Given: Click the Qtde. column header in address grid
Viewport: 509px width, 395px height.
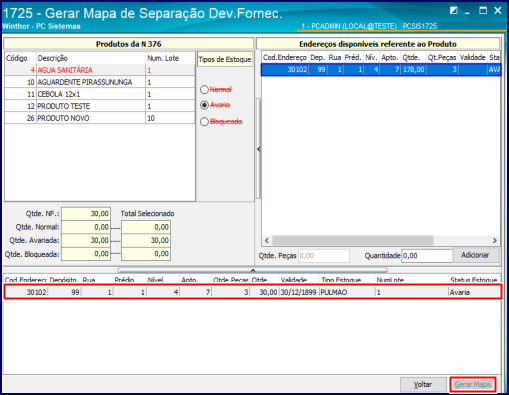Looking at the screenshot, I should click(413, 57).
